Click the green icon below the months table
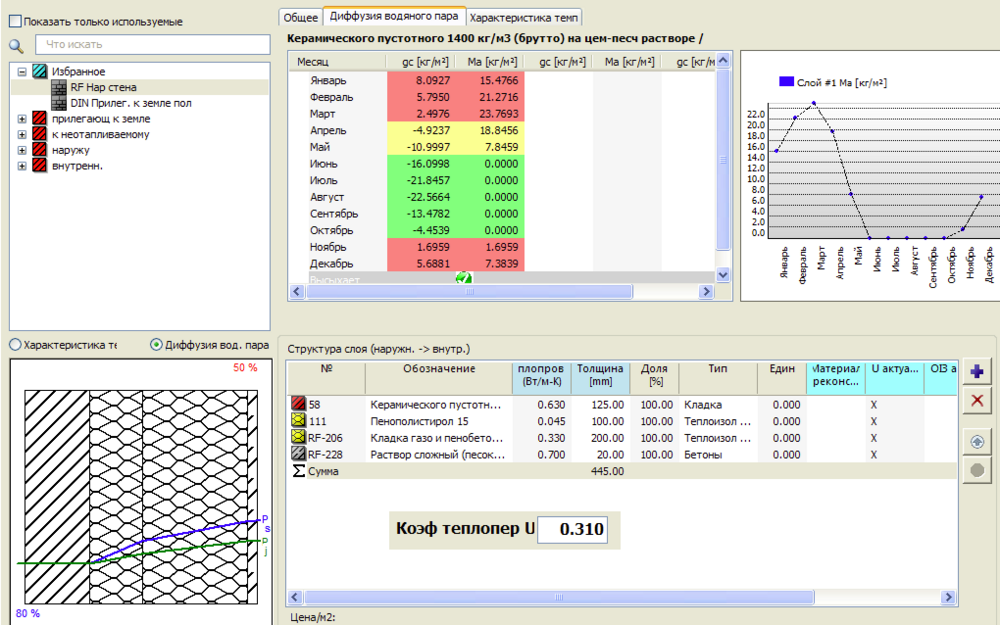Viewport: 1000px width, 625px height. point(463,279)
